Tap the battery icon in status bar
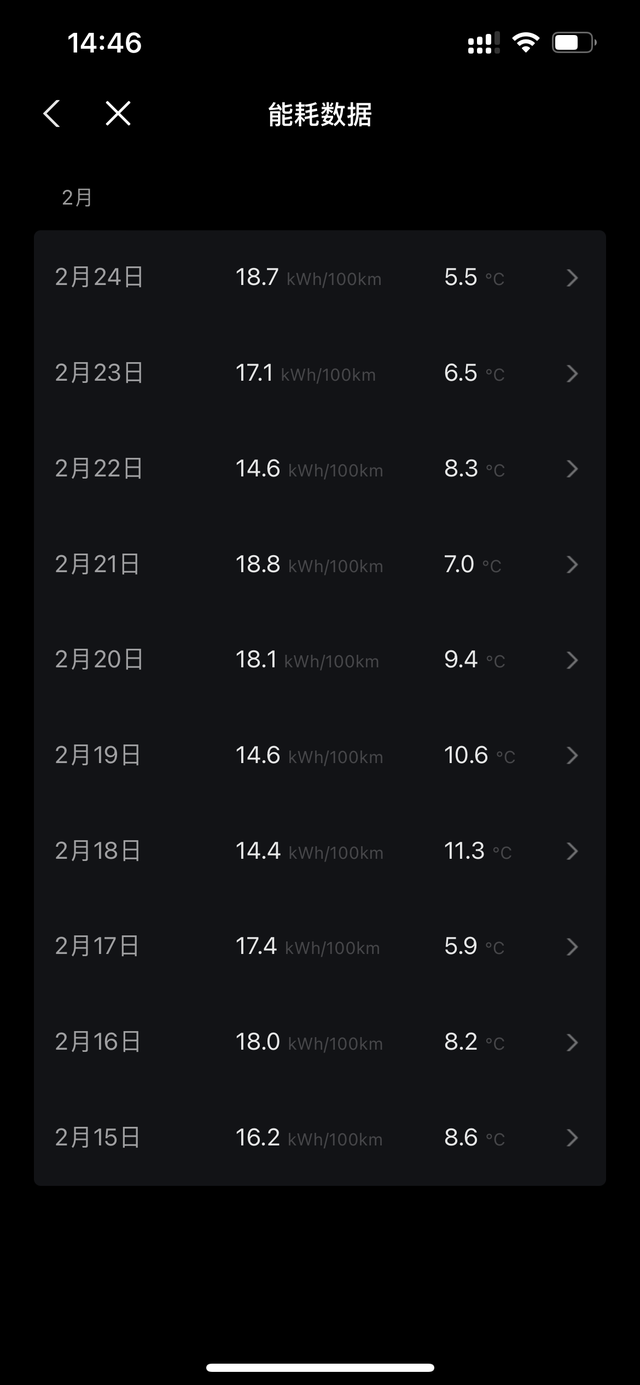640x1385 pixels. [574, 42]
